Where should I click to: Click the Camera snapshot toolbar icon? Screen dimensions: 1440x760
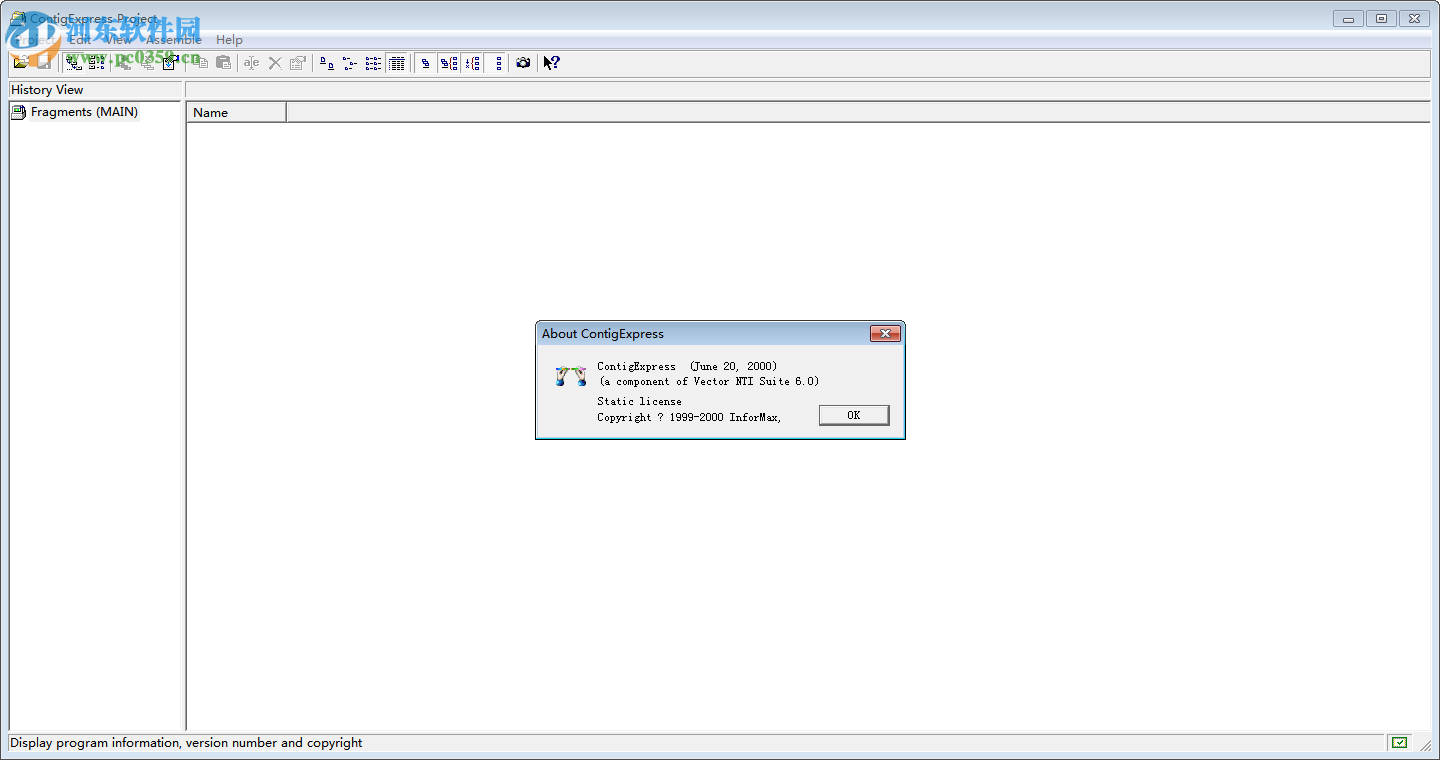point(523,62)
